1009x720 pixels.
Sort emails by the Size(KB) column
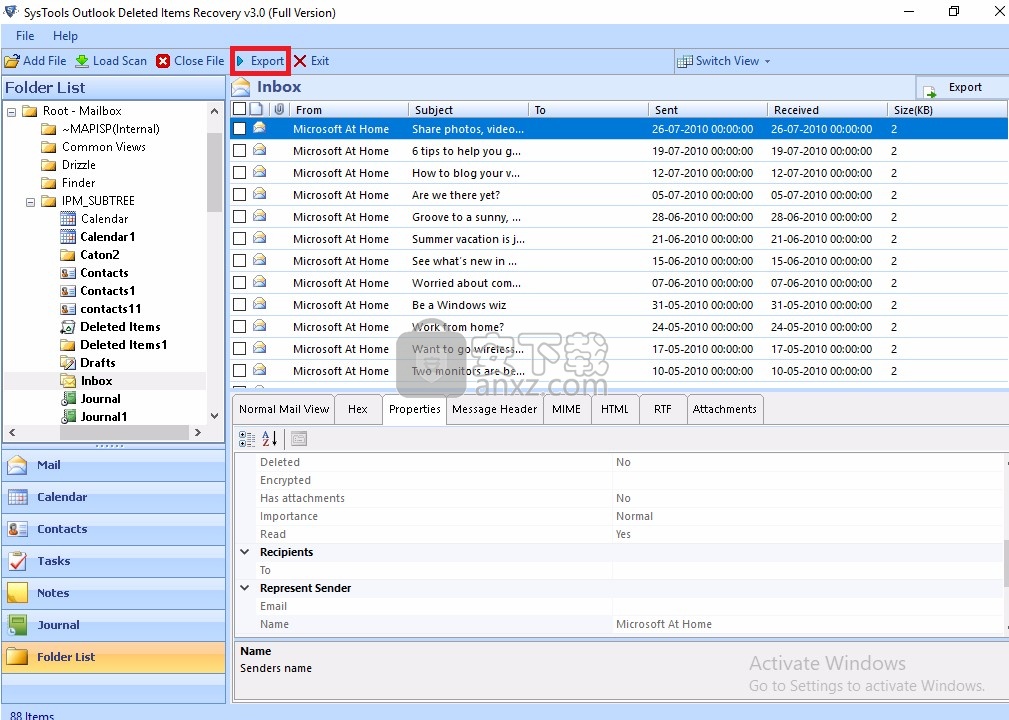pyautogui.click(x=947, y=110)
